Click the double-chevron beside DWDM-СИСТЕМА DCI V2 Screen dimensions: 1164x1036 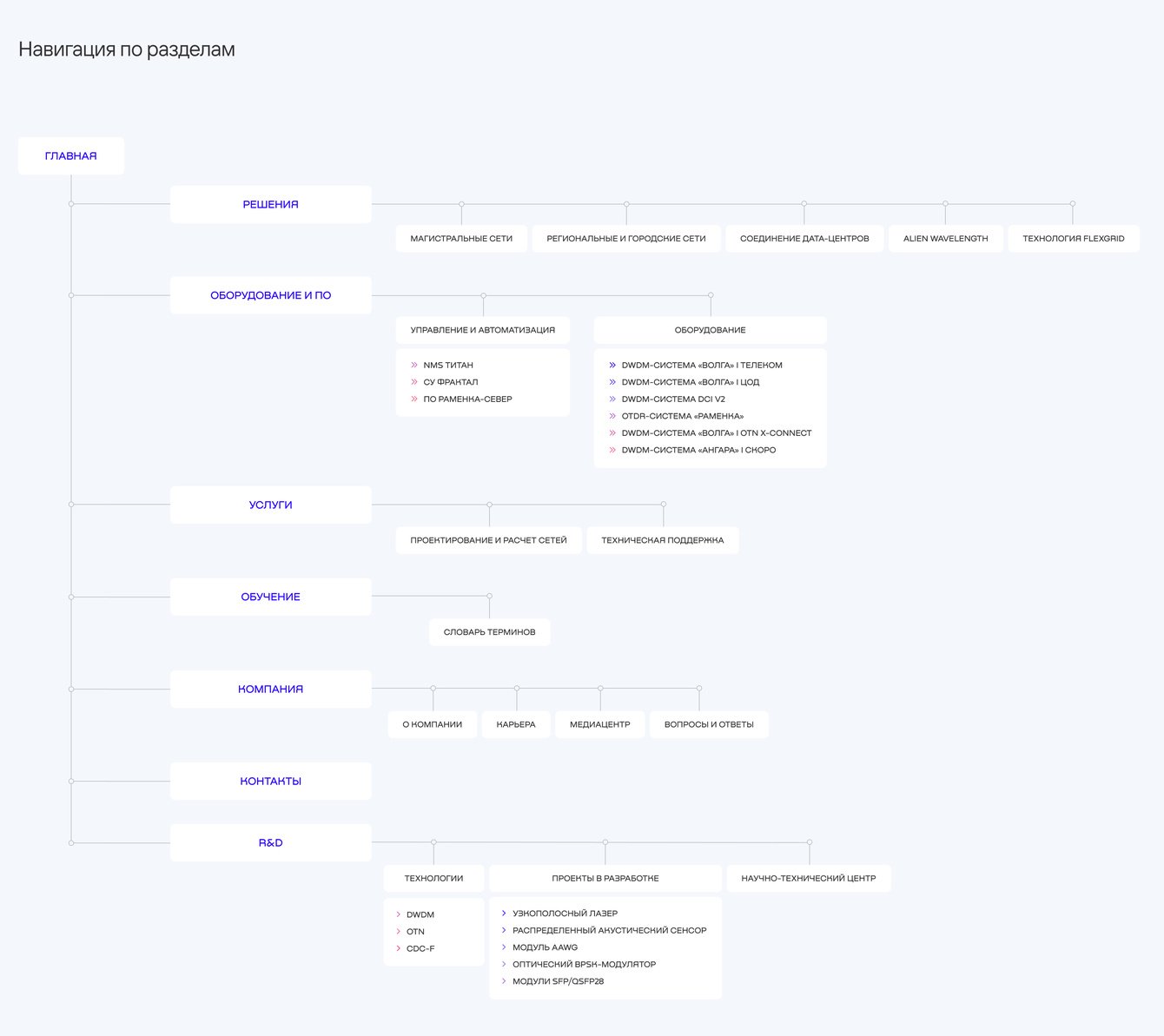(612, 399)
